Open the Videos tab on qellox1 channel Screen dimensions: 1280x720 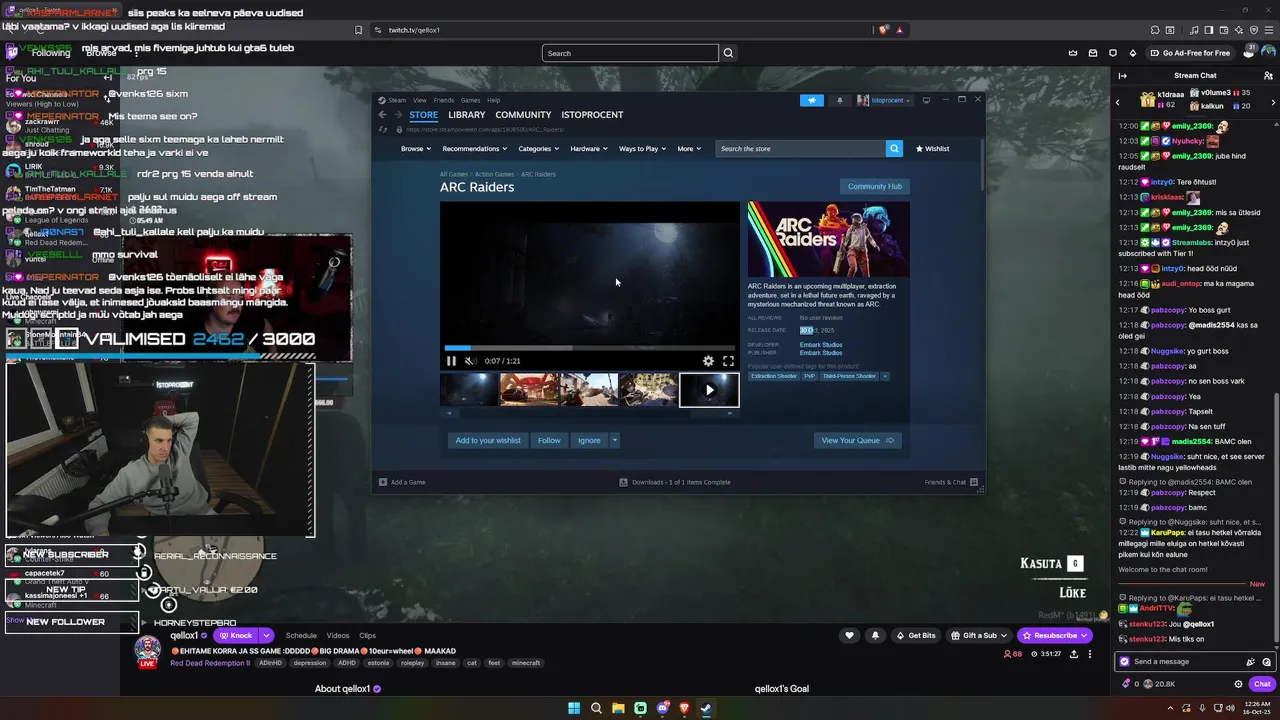pyautogui.click(x=338, y=635)
